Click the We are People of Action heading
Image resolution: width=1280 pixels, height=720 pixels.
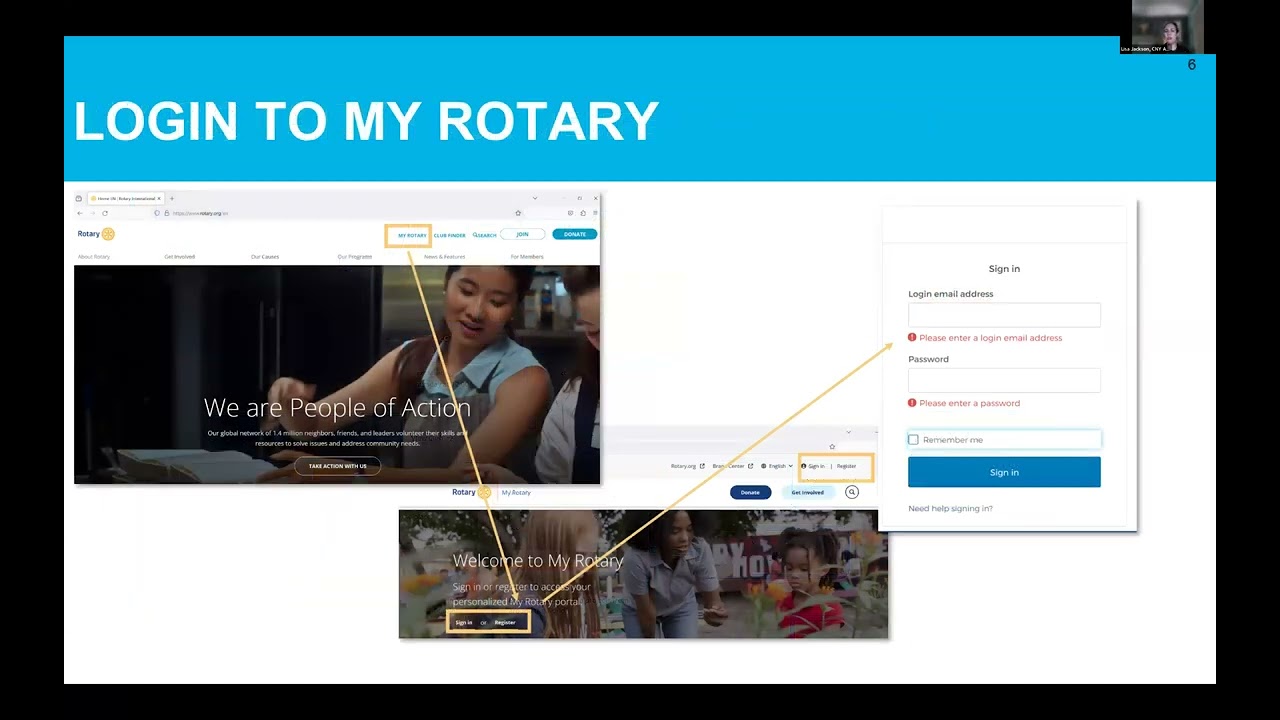tap(337, 407)
